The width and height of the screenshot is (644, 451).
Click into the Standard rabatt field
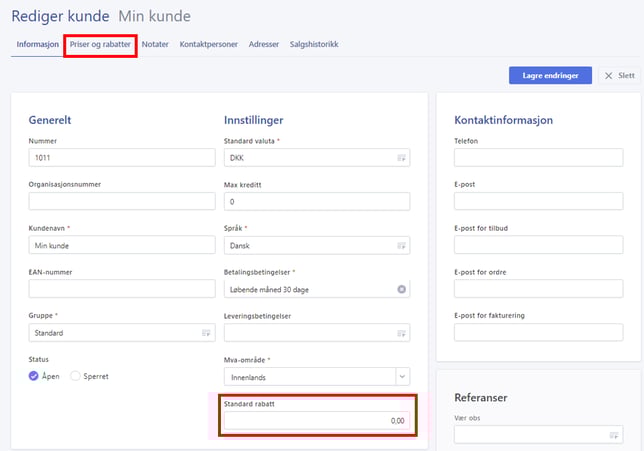pos(317,421)
